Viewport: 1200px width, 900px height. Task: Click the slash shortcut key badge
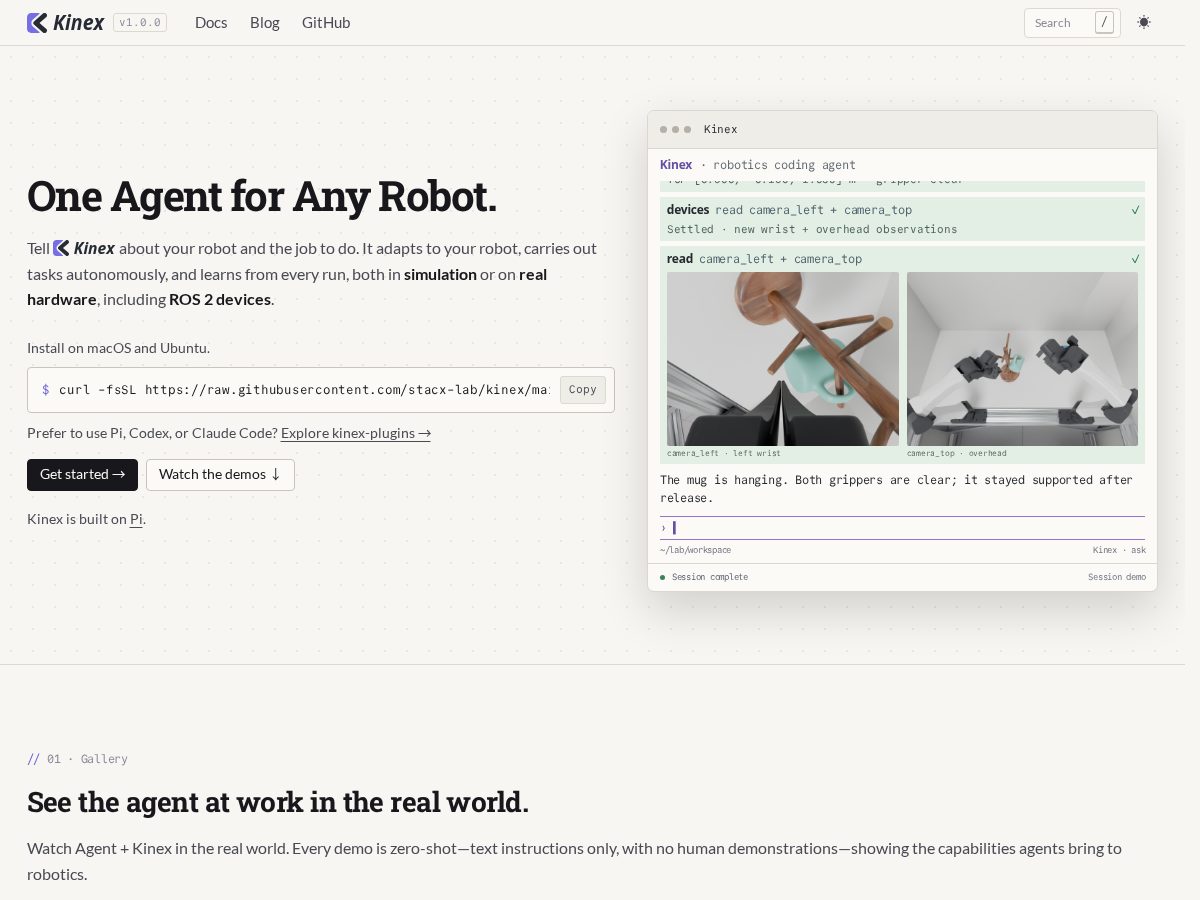(x=1104, y=22)
